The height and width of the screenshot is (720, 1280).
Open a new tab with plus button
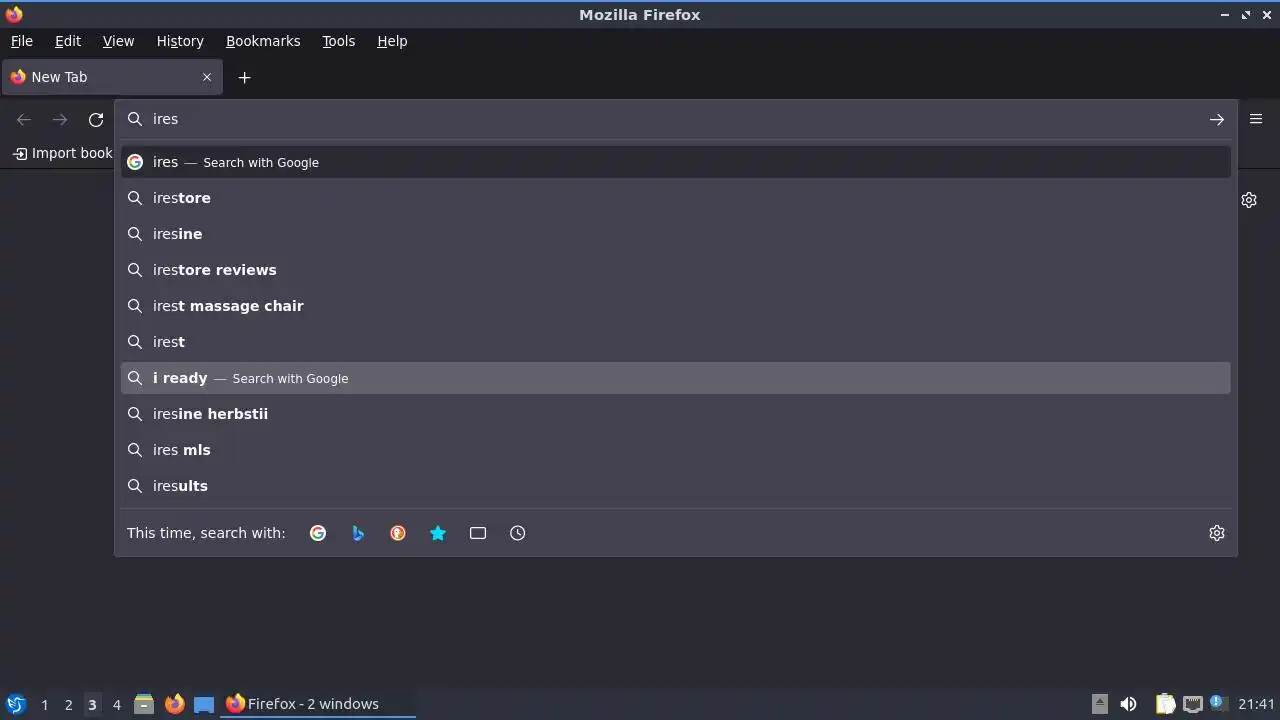pos(244,77)
